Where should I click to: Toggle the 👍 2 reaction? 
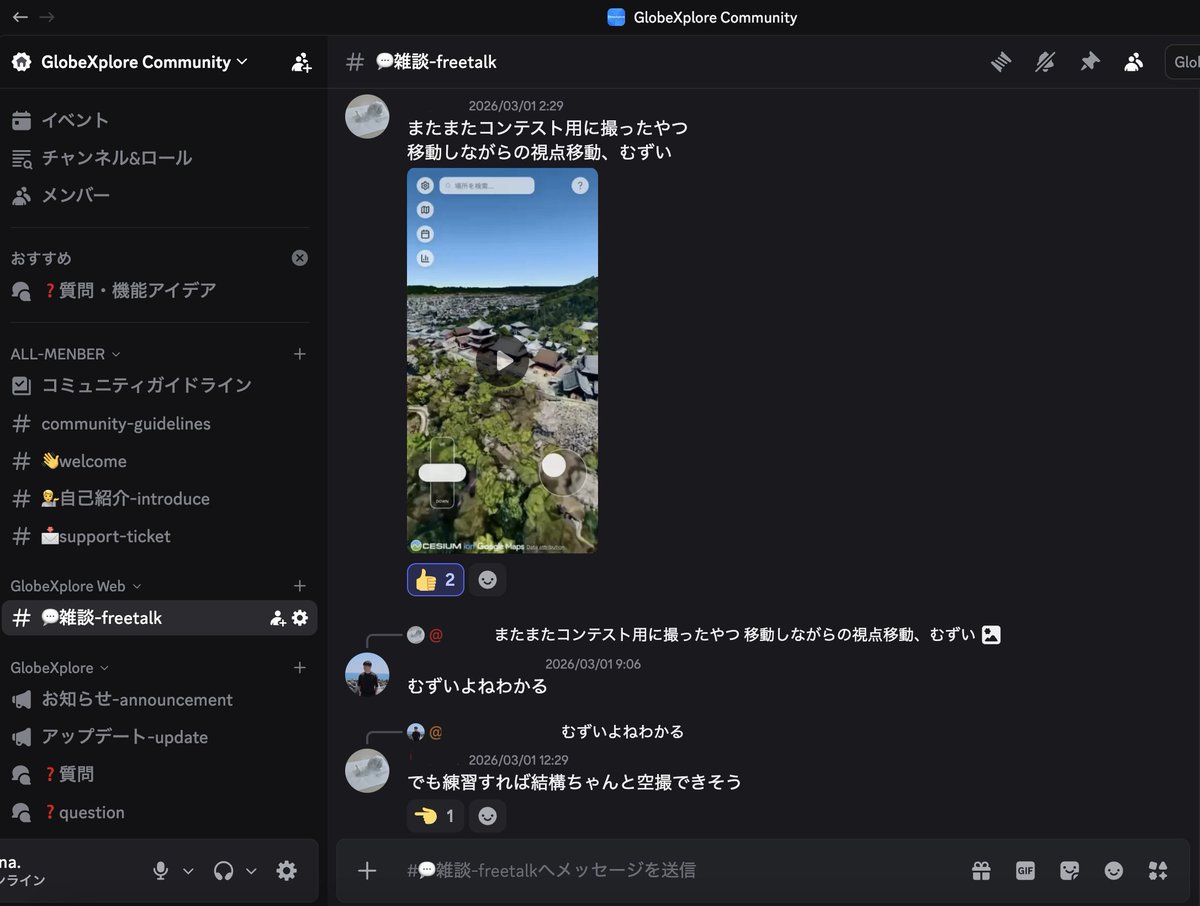[x=435, y=580]
